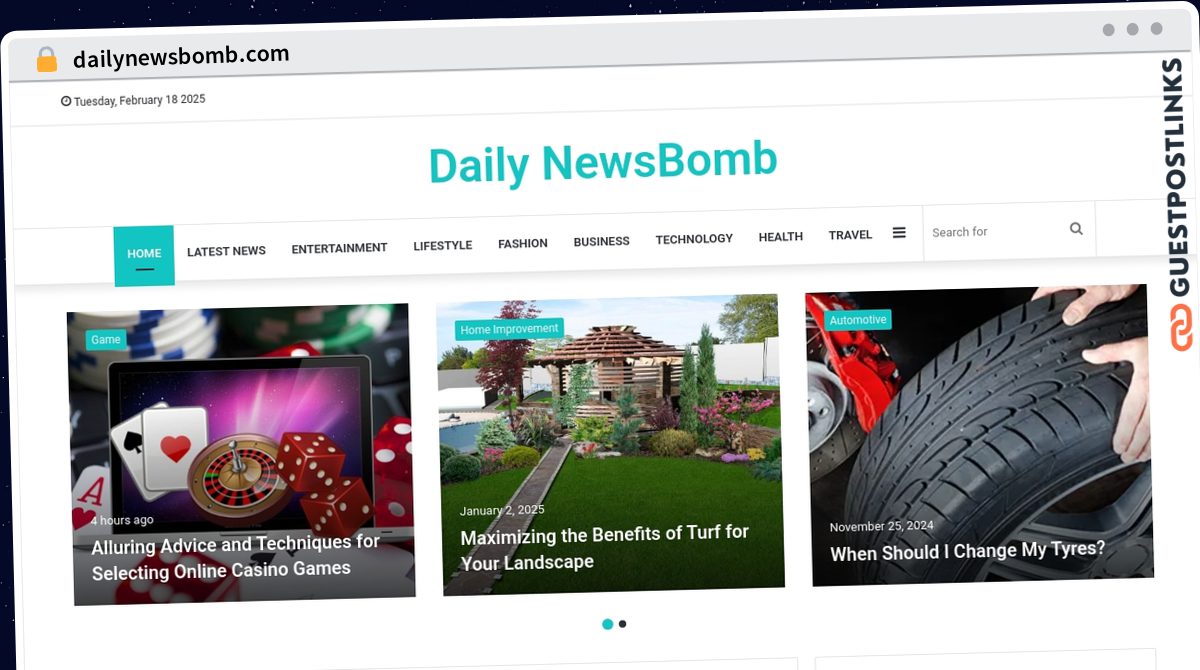Screen dimensions: 1200x670
Task: Click the Automotive category tag
Action: coord(858,320)
